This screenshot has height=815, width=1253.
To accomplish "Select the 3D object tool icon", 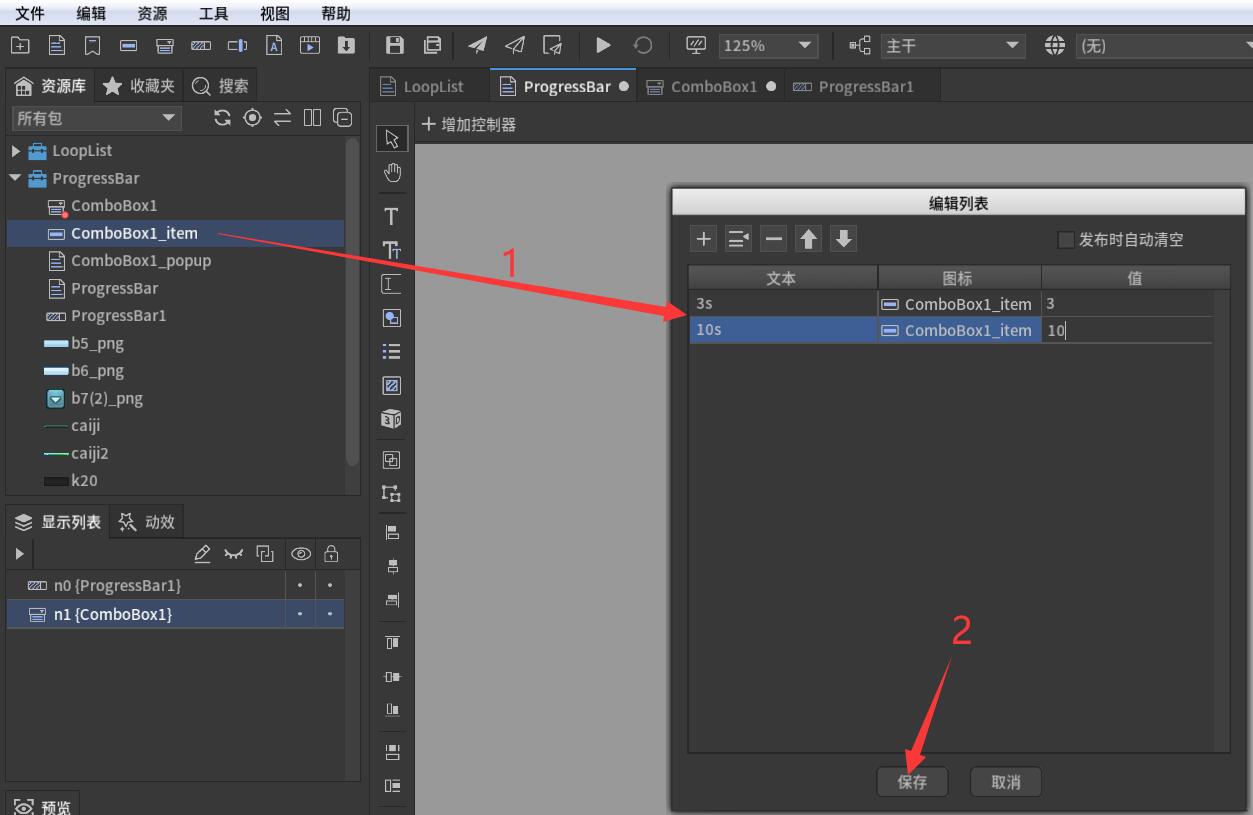I will click(392, 419).
